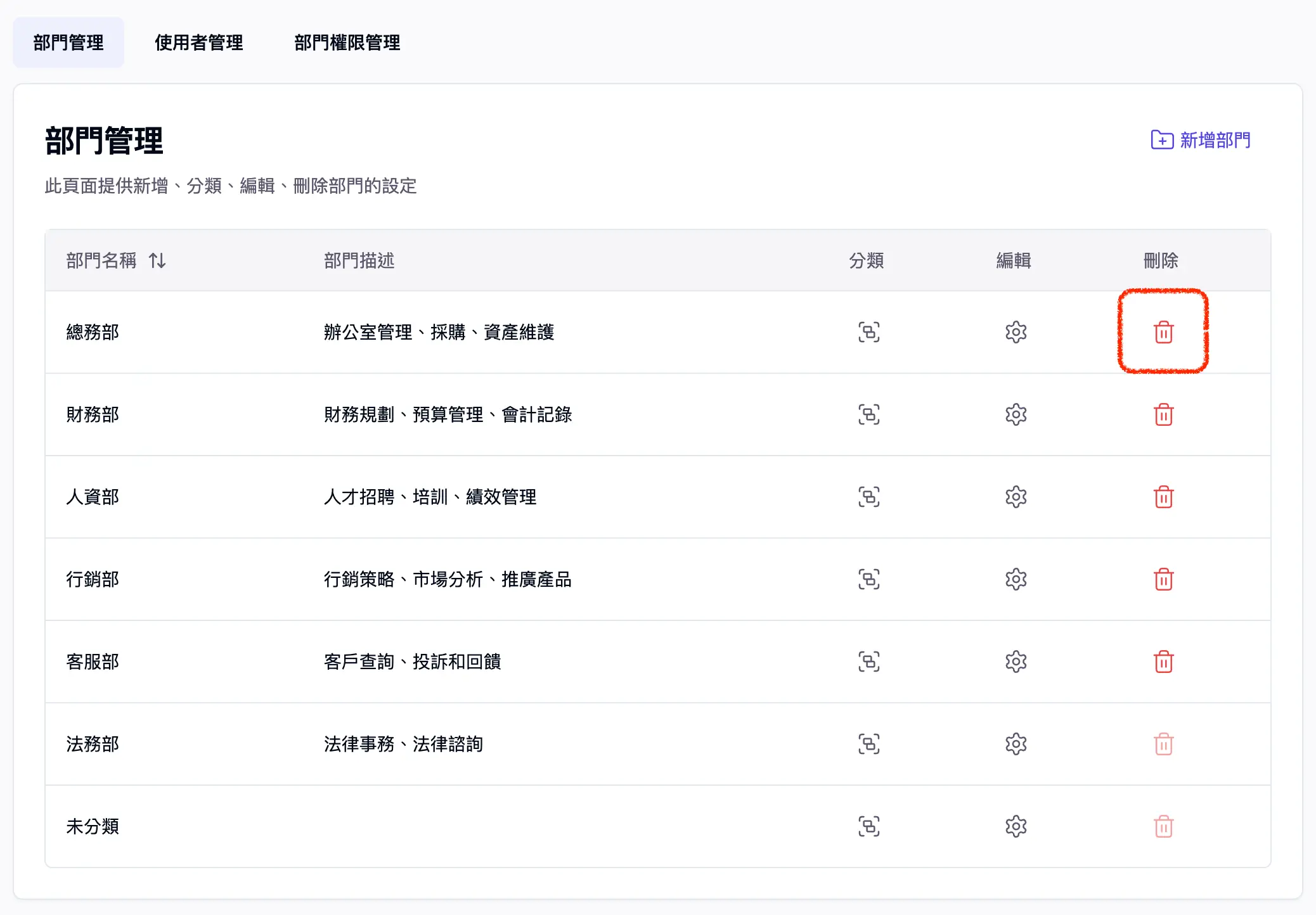Click classify icon in 行銷部 row

tap(868, 579)
